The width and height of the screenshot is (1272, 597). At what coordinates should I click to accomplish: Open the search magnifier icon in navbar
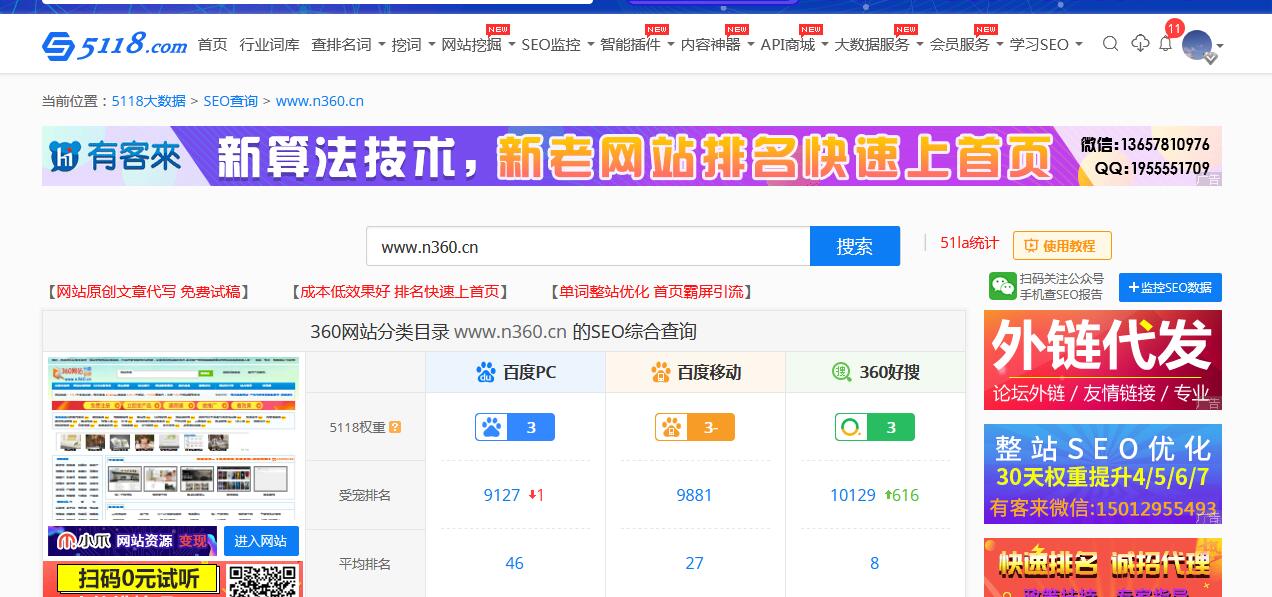(1110, 44)
